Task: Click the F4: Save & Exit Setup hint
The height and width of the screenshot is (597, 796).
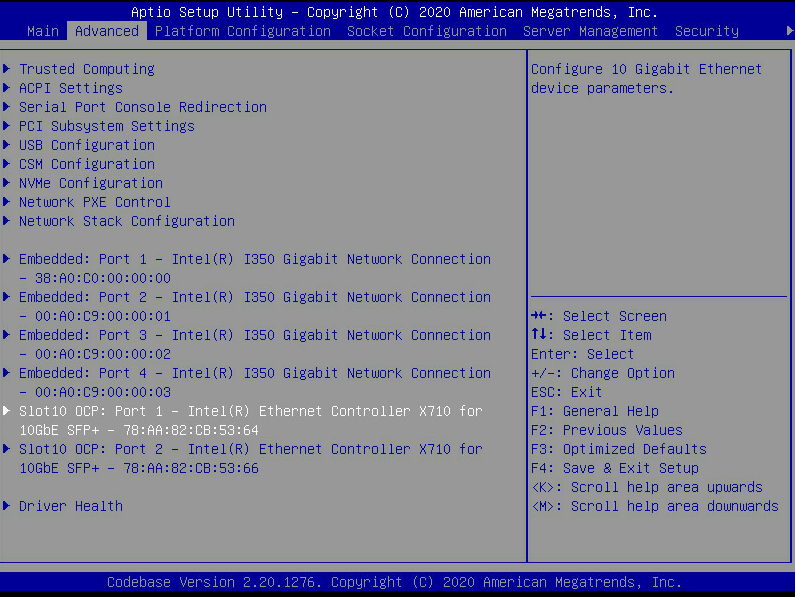Action: (615, 468)
